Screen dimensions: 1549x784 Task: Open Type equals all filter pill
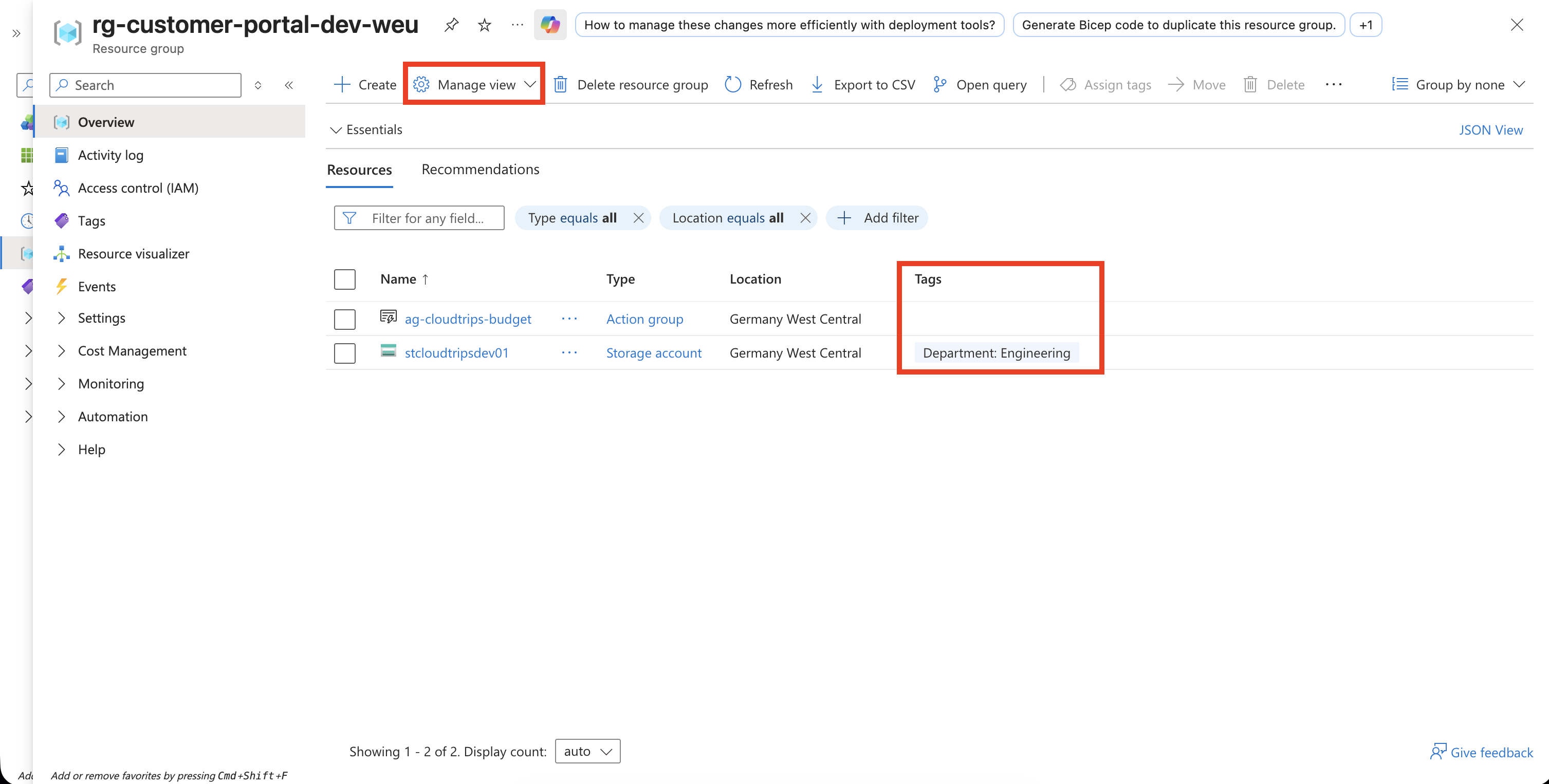tap(572, 218)
